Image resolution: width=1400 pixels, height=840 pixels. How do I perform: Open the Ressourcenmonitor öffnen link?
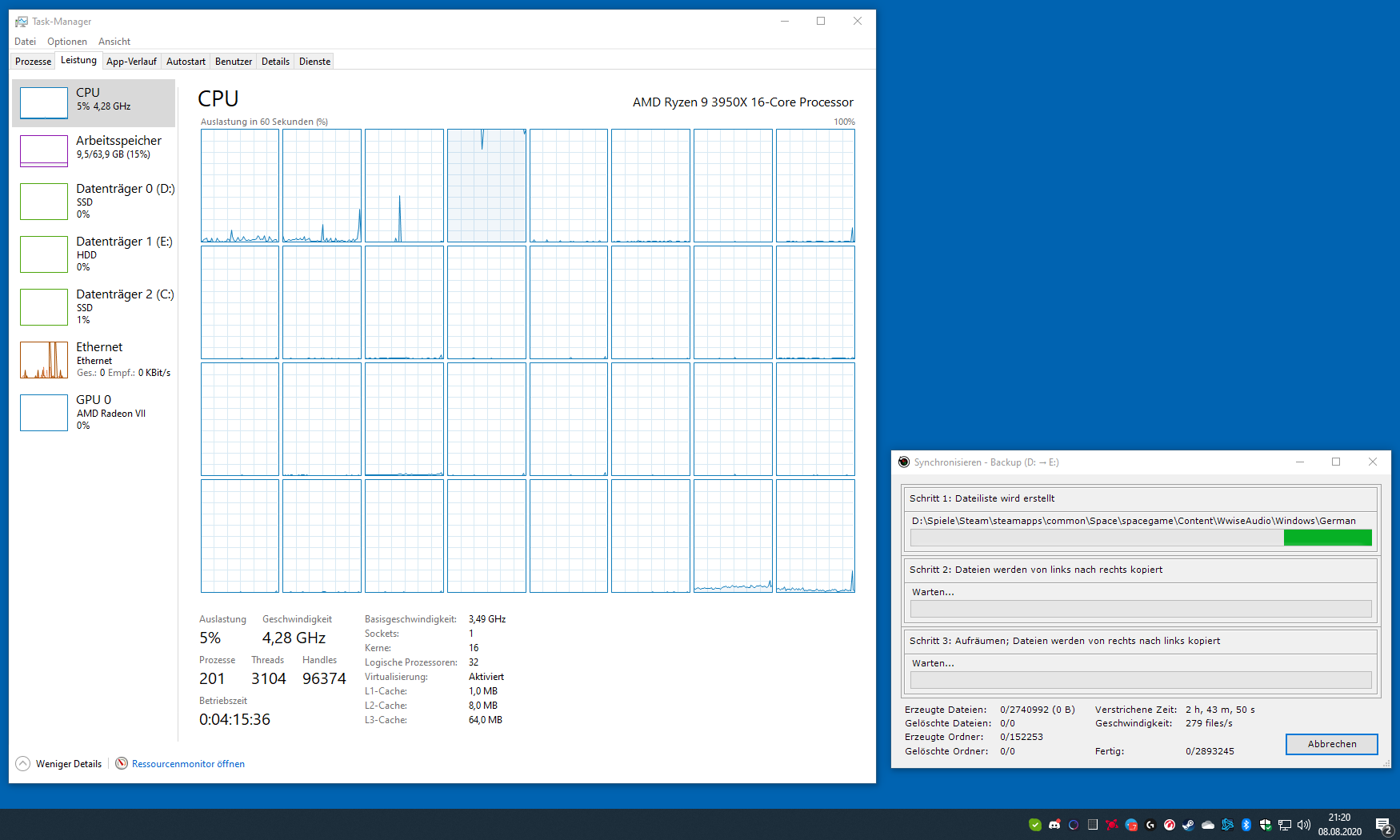coord(188,764)
